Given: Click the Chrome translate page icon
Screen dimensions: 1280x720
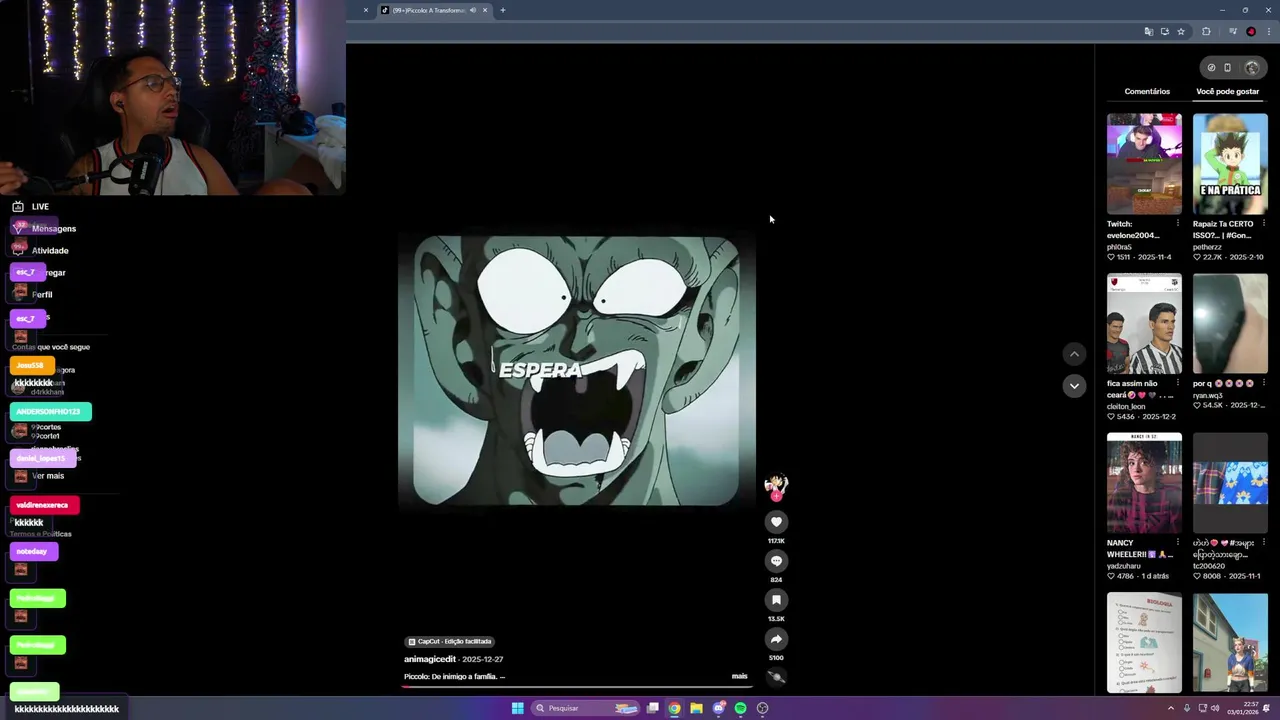Looking at the screenshot, I should click(x=1149, y=32).
